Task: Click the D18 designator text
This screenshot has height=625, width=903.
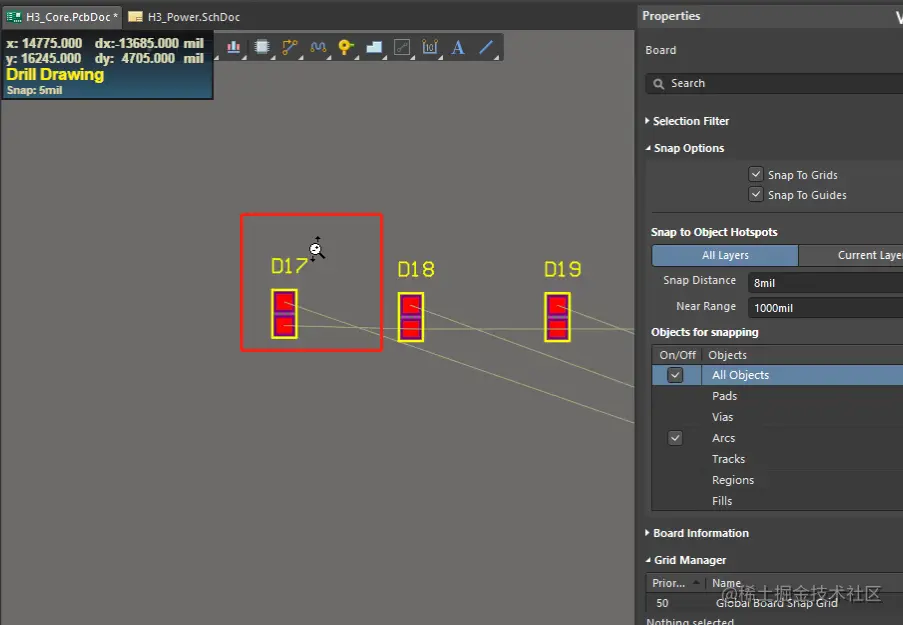Action: coord(416,269)
